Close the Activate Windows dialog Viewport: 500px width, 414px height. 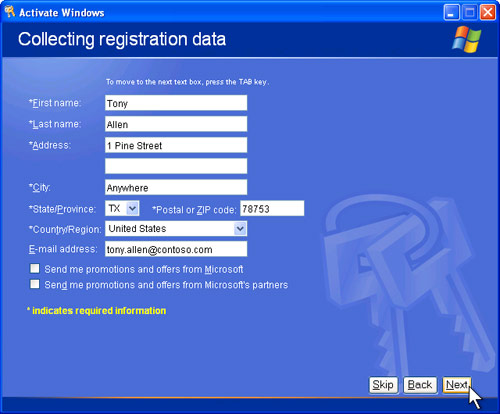click(x=487, y=13)
